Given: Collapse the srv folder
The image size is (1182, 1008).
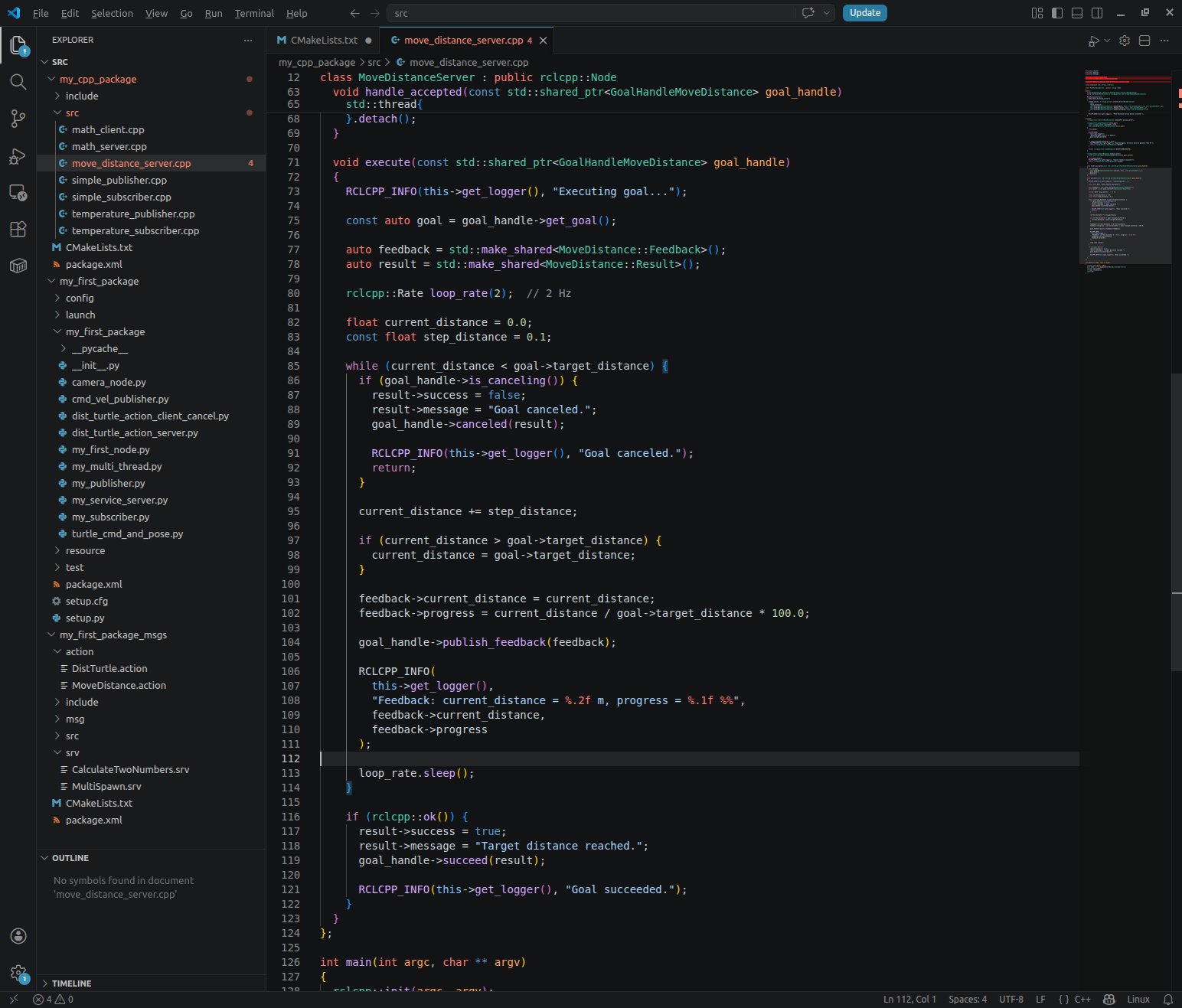Looking at the screenshot, I should [57, 752].
